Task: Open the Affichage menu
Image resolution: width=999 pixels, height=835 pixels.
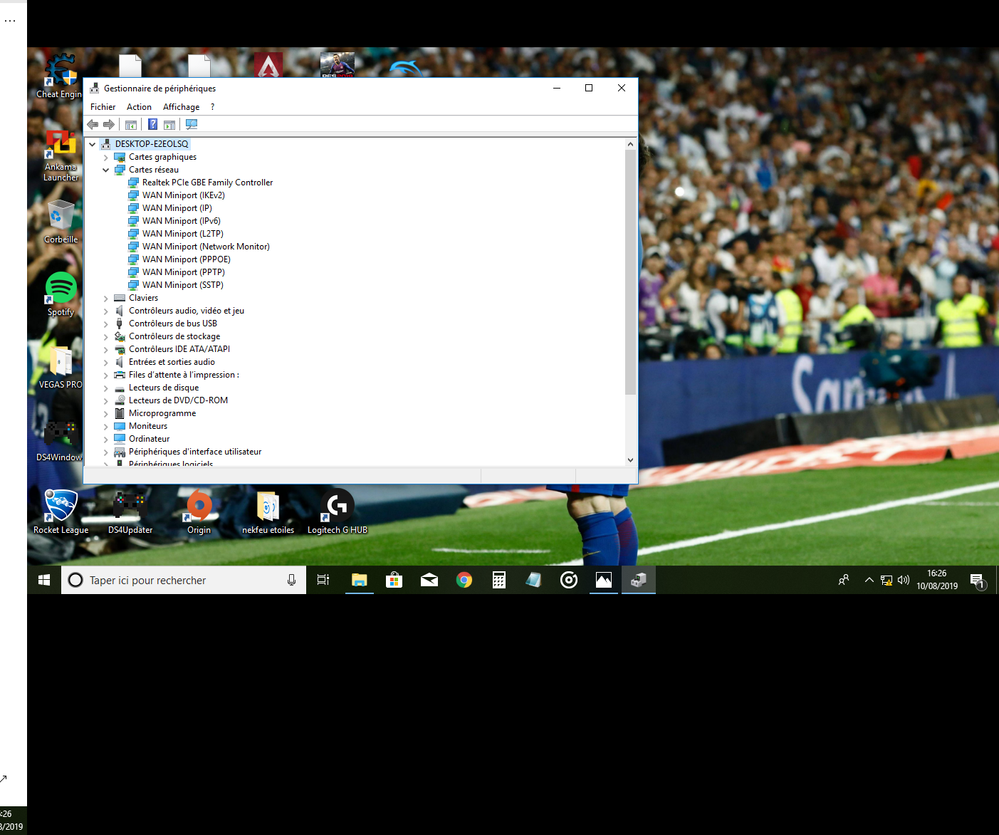Action: click(x=181, y=107)
